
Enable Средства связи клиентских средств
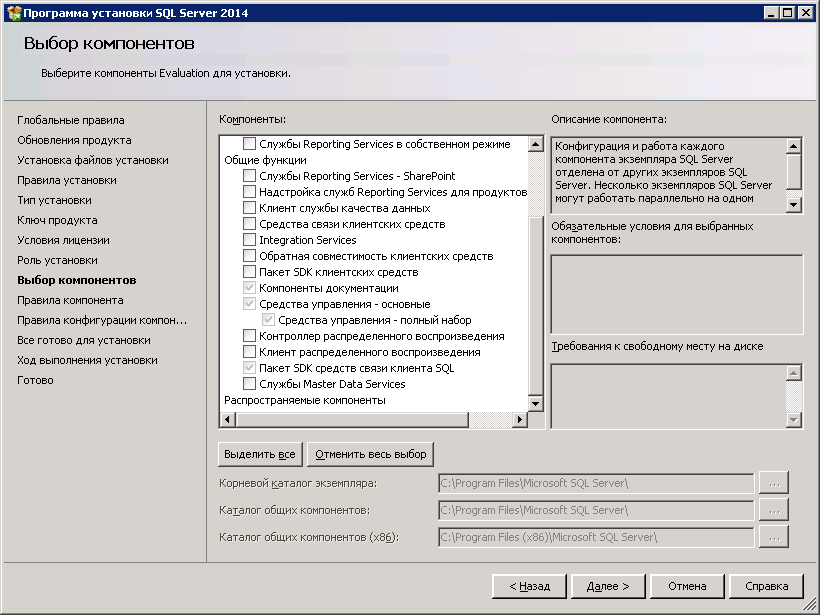coord(249,224)
